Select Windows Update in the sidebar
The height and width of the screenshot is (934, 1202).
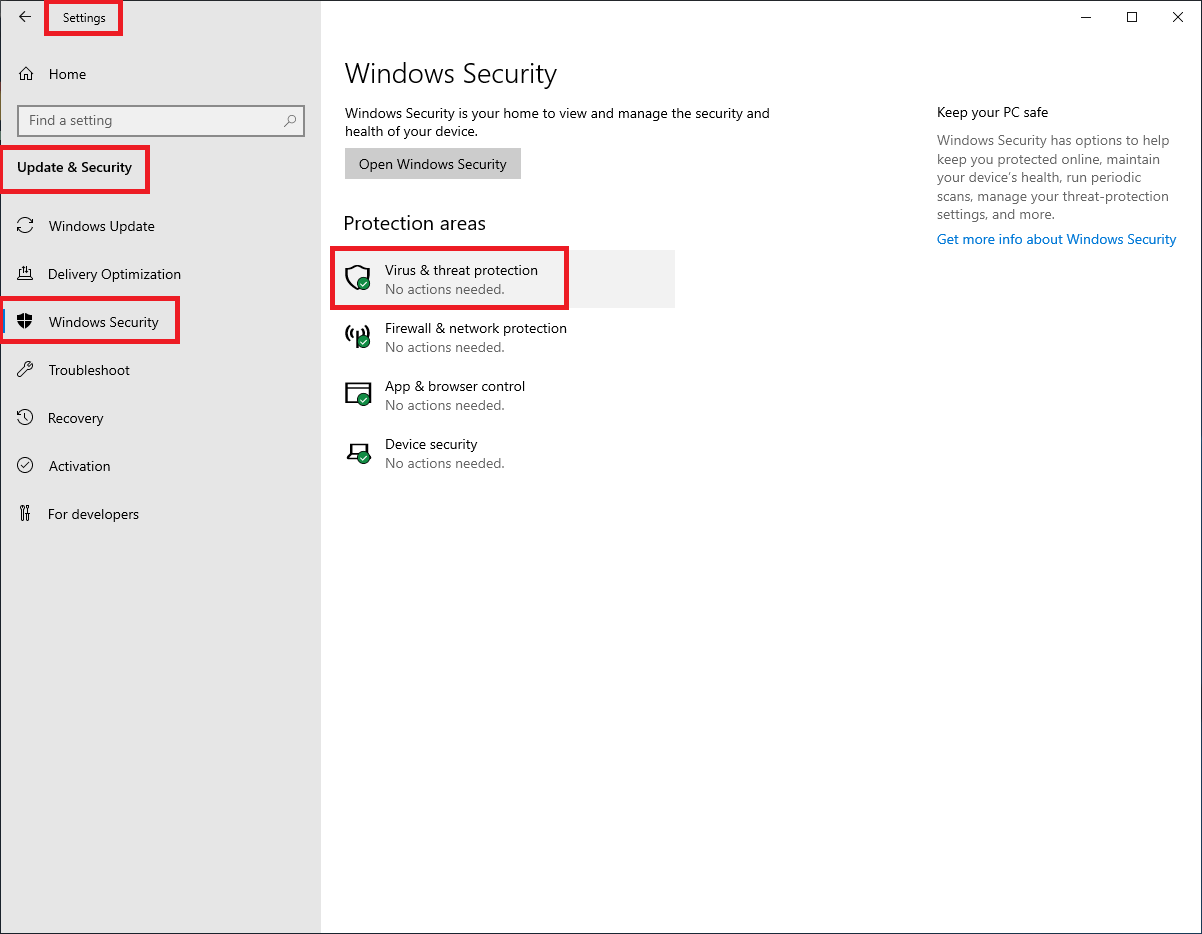click(101, 226)
